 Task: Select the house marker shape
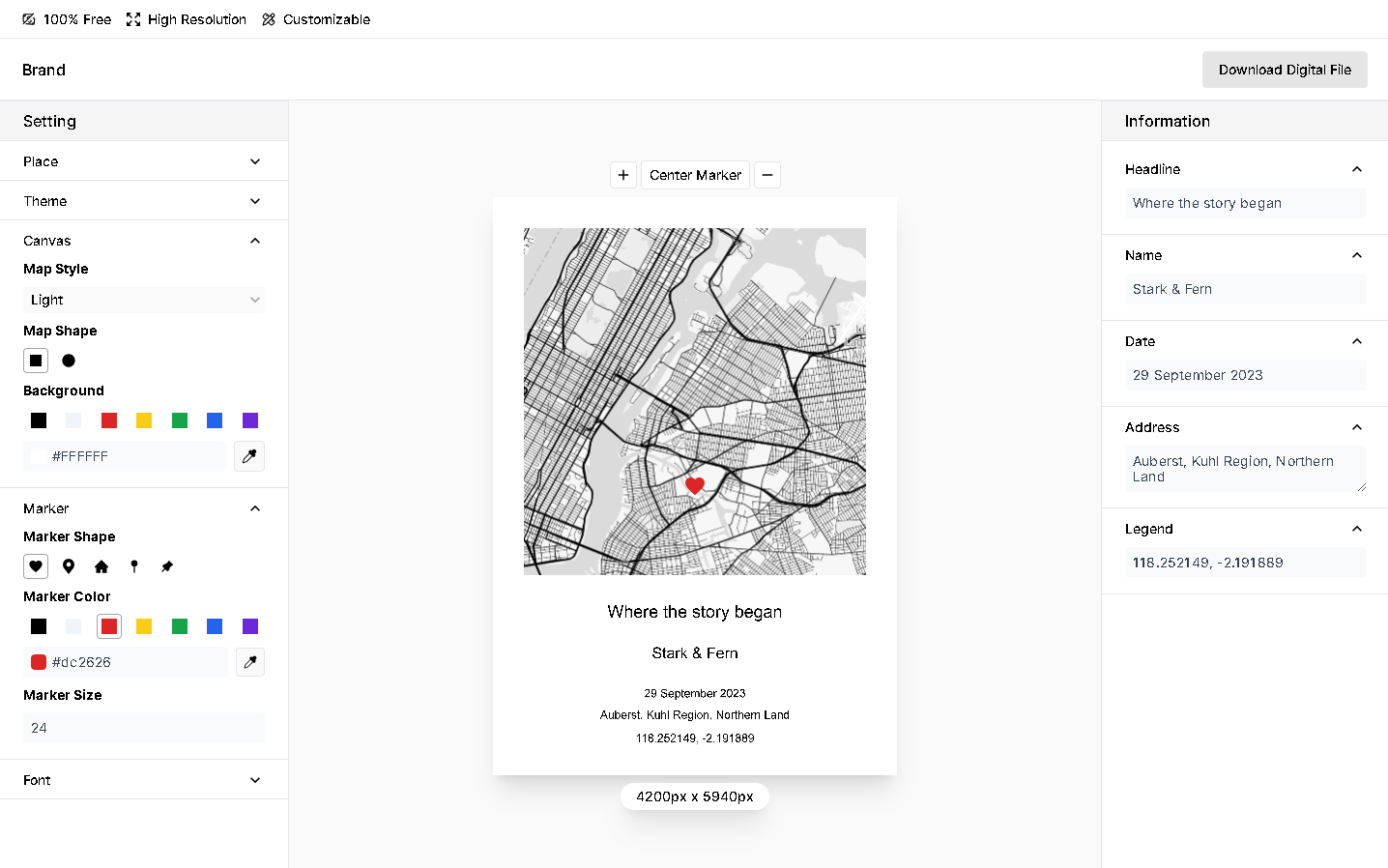pos(101,565)
